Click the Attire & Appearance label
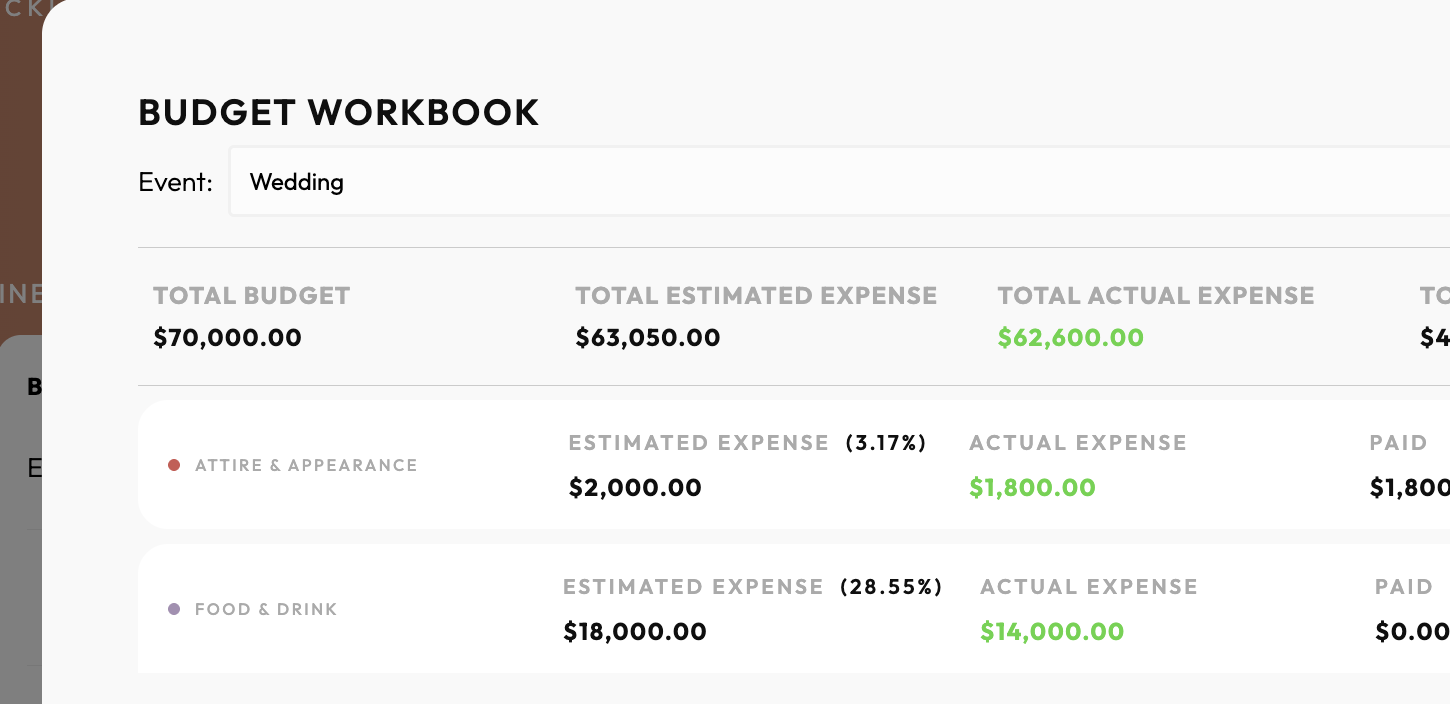Screen dimensions: 1450x704 306,465
